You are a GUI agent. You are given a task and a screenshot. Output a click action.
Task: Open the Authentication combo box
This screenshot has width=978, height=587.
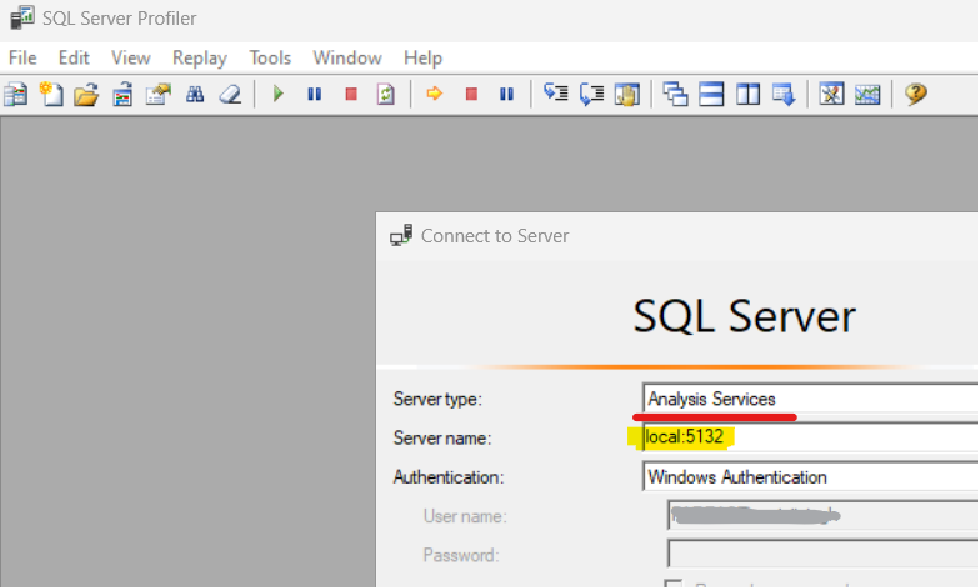click(810, 477)
